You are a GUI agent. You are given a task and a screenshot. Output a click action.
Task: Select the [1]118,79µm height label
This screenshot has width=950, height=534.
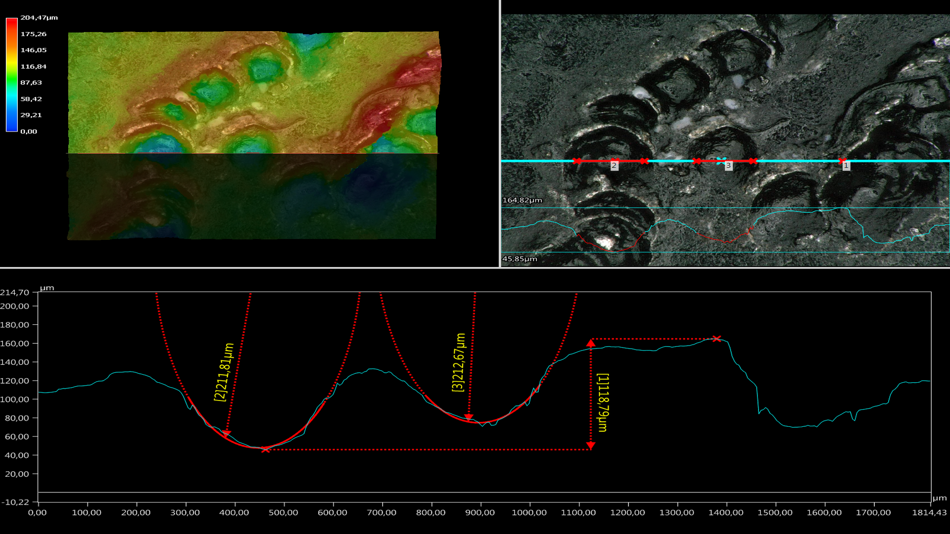[603, 402]
